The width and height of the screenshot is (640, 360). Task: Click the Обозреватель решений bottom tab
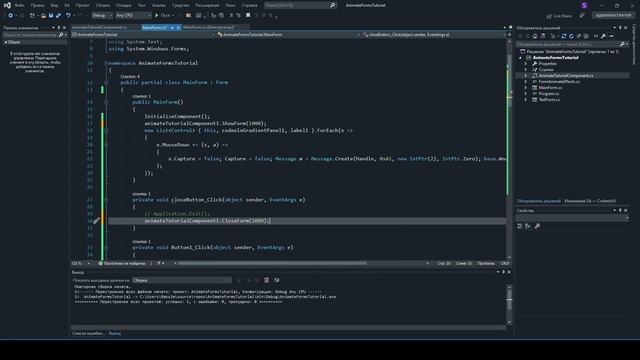(x=539, y=201)
